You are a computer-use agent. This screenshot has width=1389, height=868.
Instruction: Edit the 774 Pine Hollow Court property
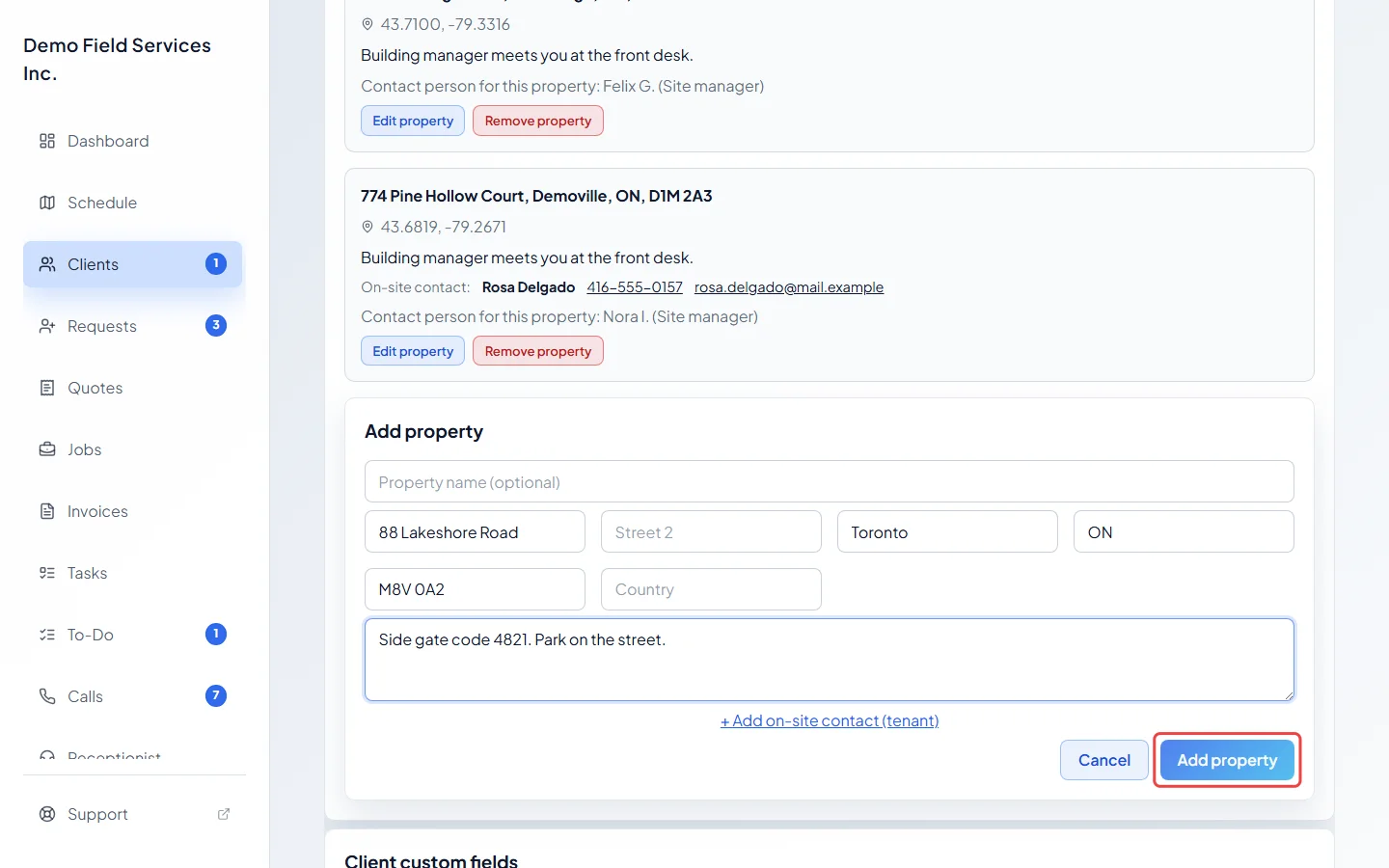coord(413,351)
